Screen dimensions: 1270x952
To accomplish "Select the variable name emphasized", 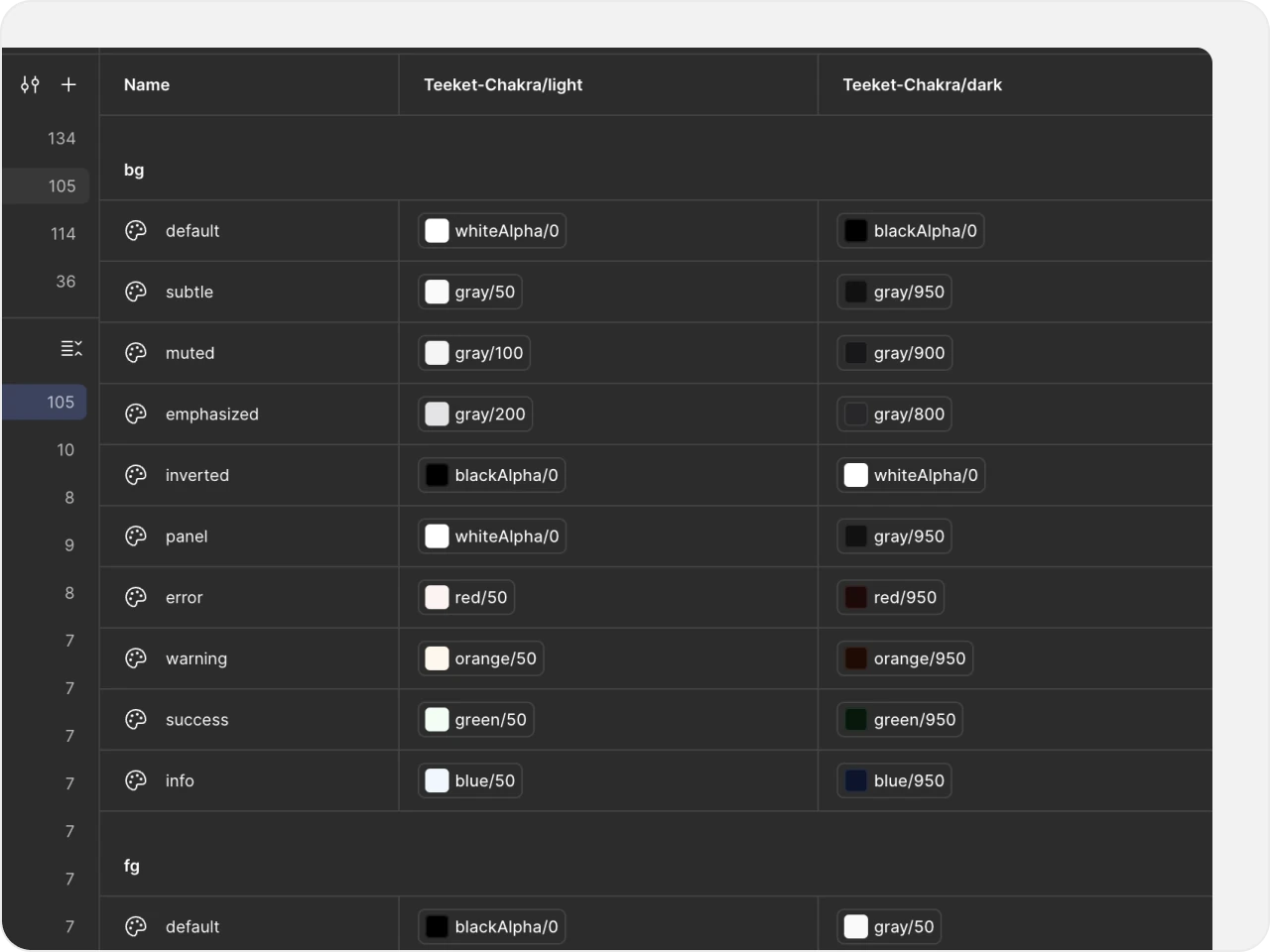I will point(212,415).
